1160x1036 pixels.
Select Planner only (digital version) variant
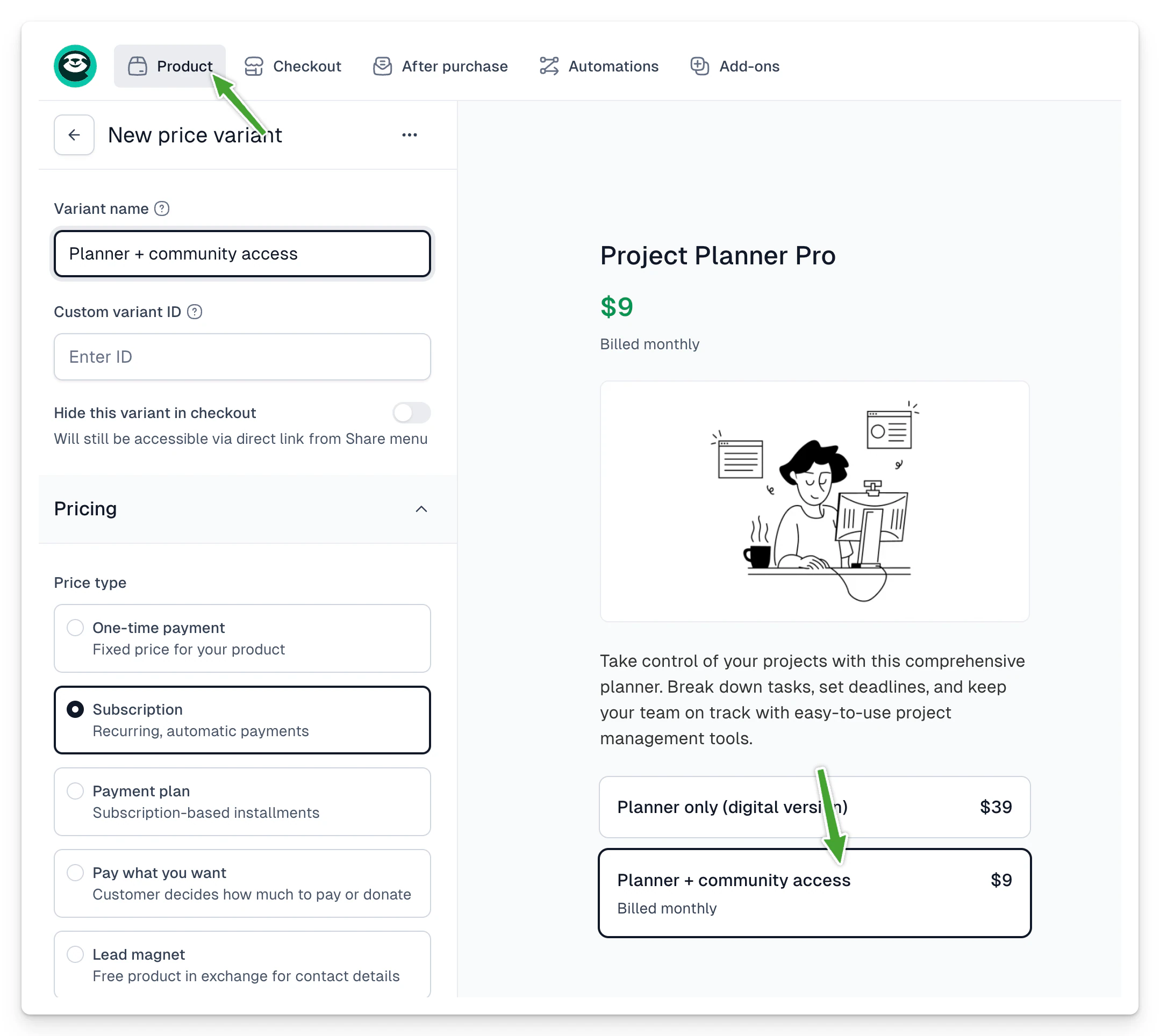click(x=815, y=807)
